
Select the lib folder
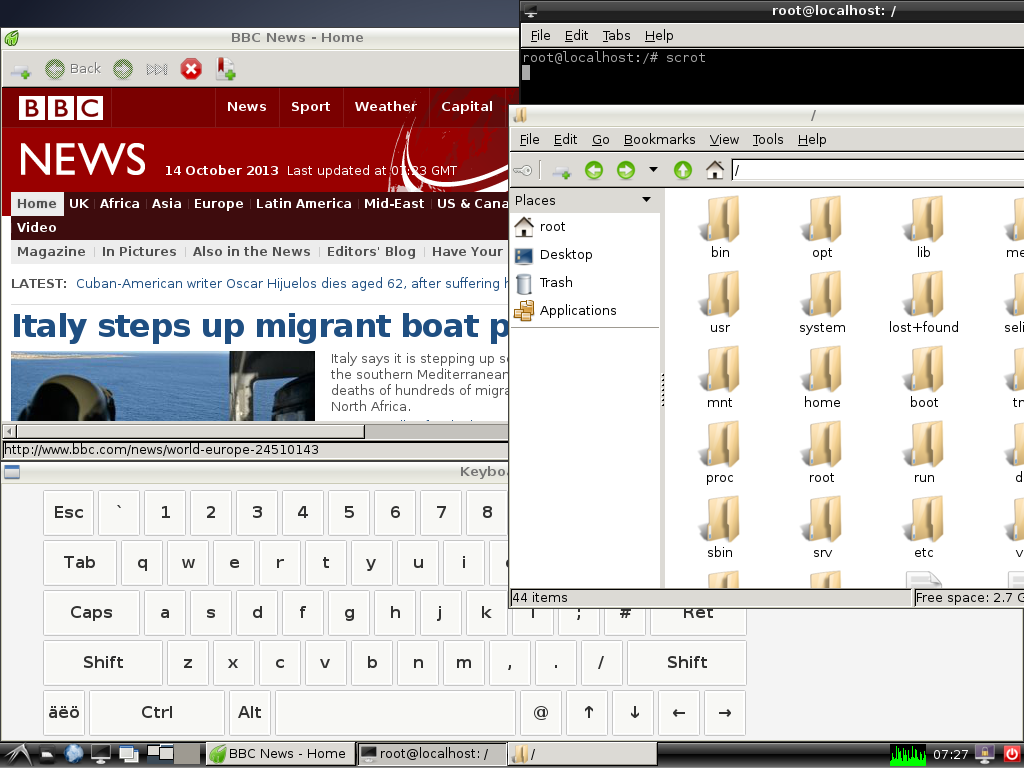923,227
